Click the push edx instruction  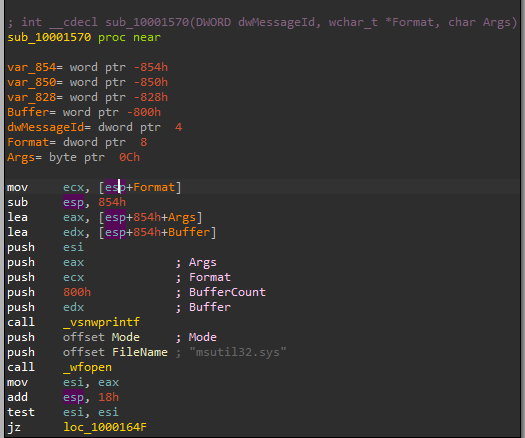coord(45,307)
